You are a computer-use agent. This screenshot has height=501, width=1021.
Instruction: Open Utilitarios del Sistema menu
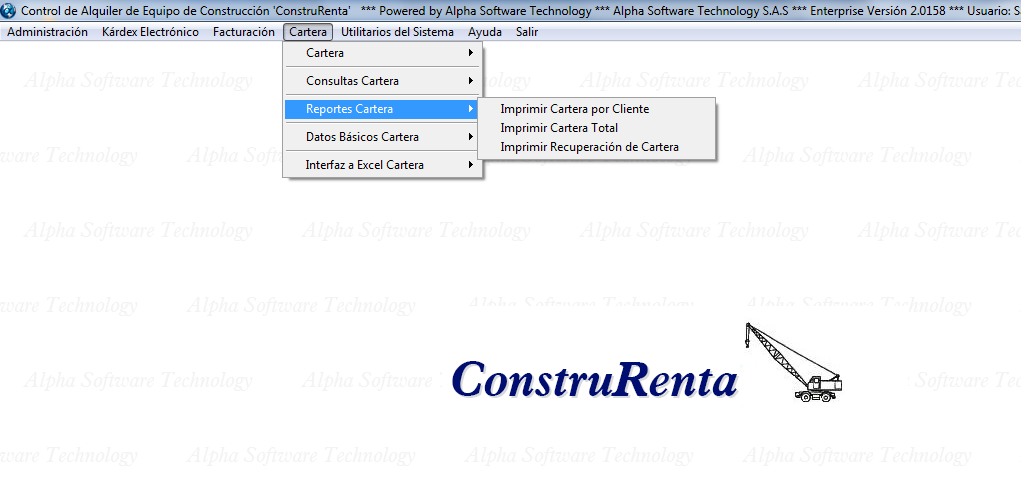(x=397, y=32)
